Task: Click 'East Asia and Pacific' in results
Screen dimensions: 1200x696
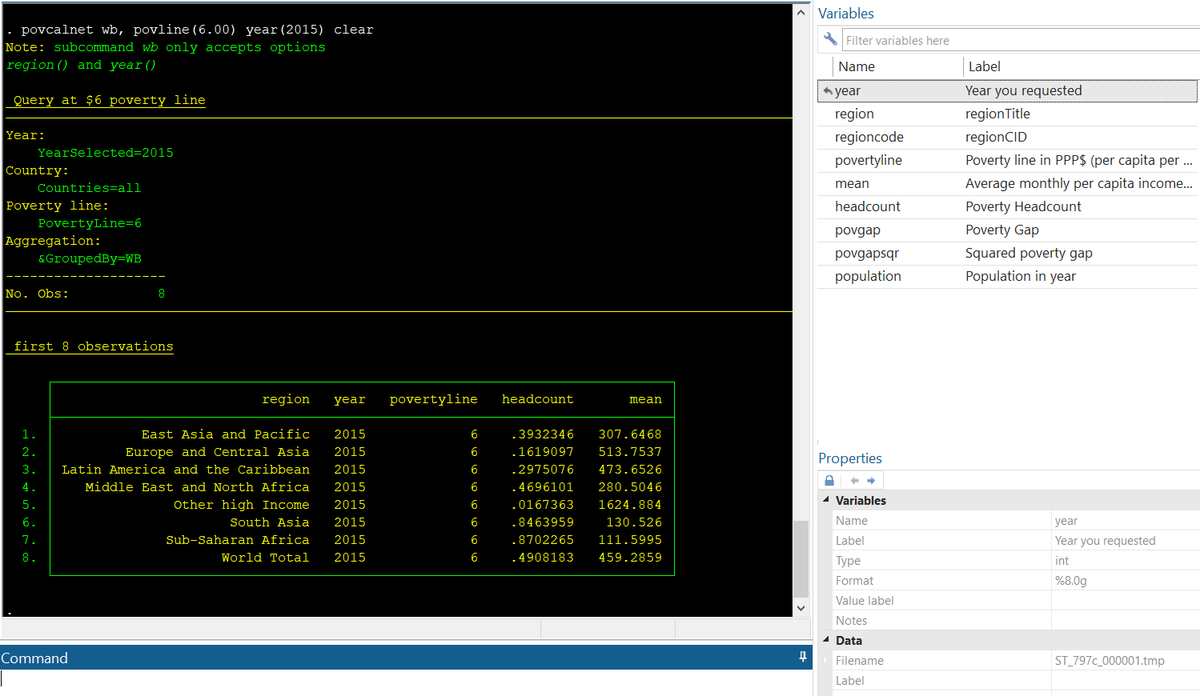Action: click(x=225, y=434)
